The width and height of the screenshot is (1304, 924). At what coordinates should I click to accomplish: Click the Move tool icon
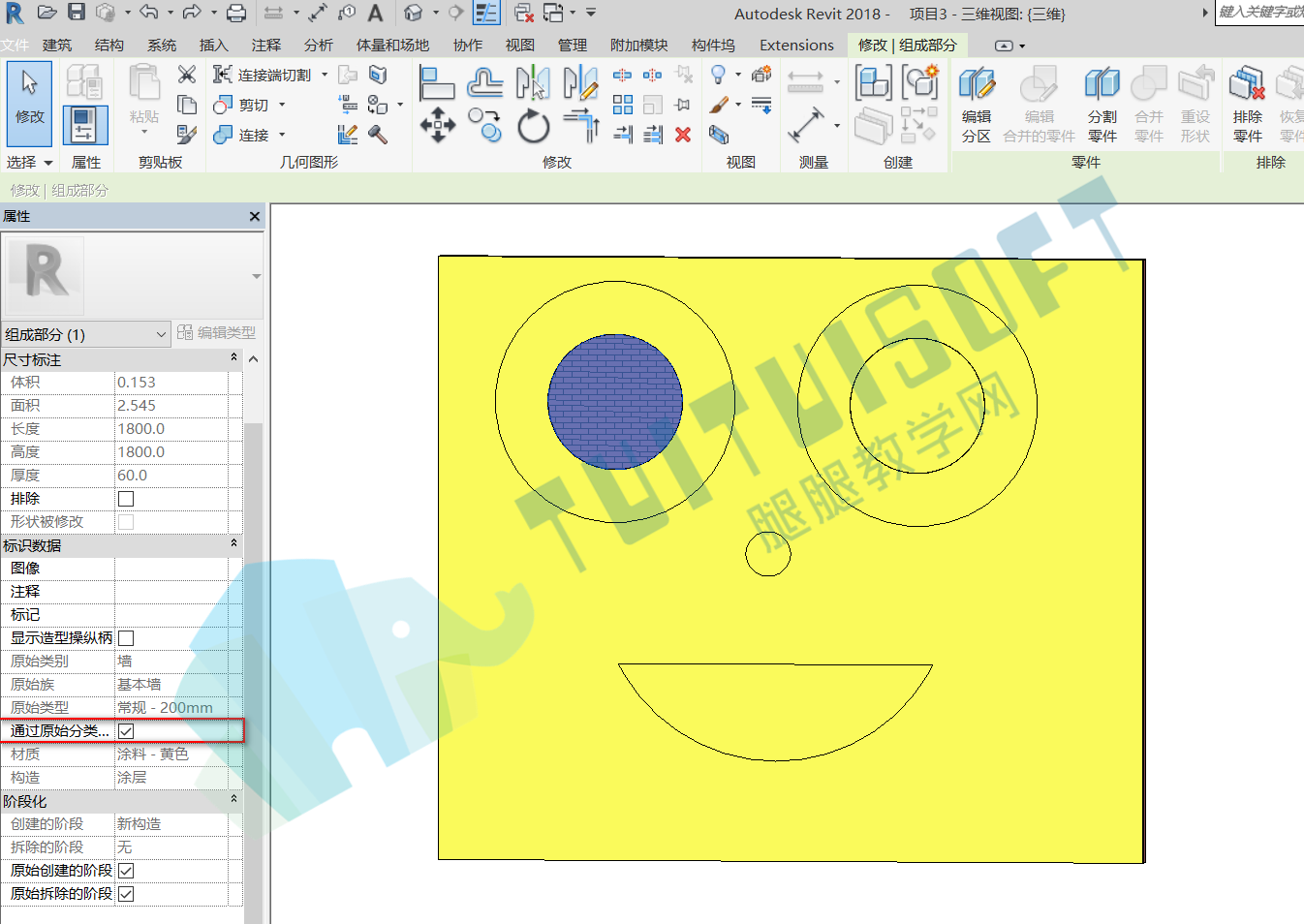click(x=438, y=125)
